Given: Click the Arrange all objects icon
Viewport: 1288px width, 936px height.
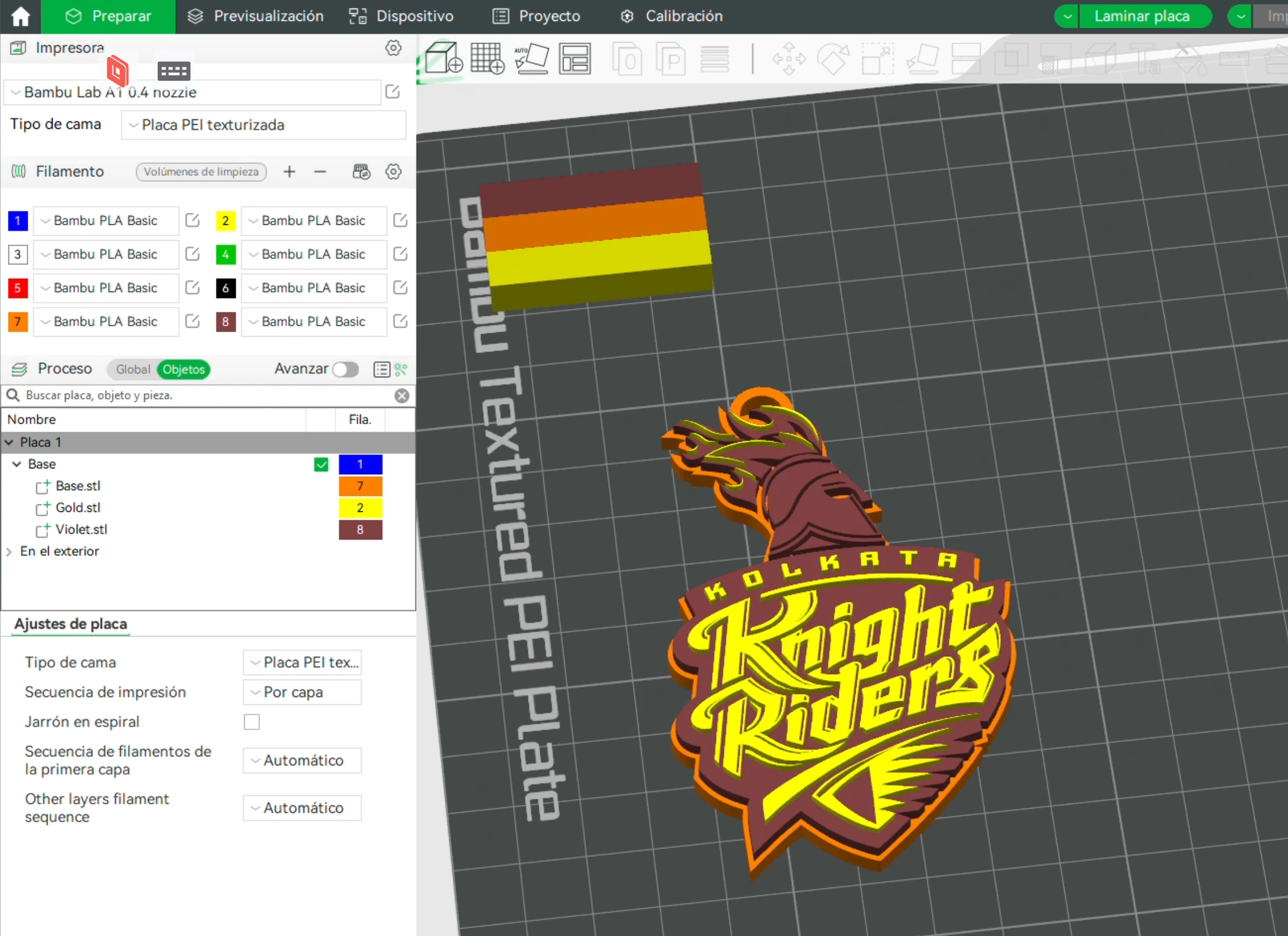Looking at the screenshot, I should (575, 59).
